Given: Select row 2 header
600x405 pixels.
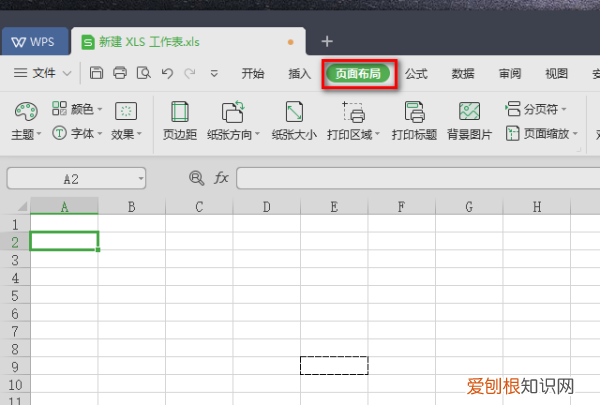Looking at the screenshot, I should 15,242.
